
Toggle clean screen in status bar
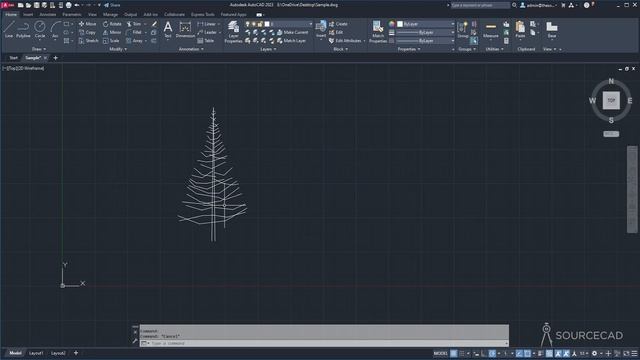pos(626,353)
